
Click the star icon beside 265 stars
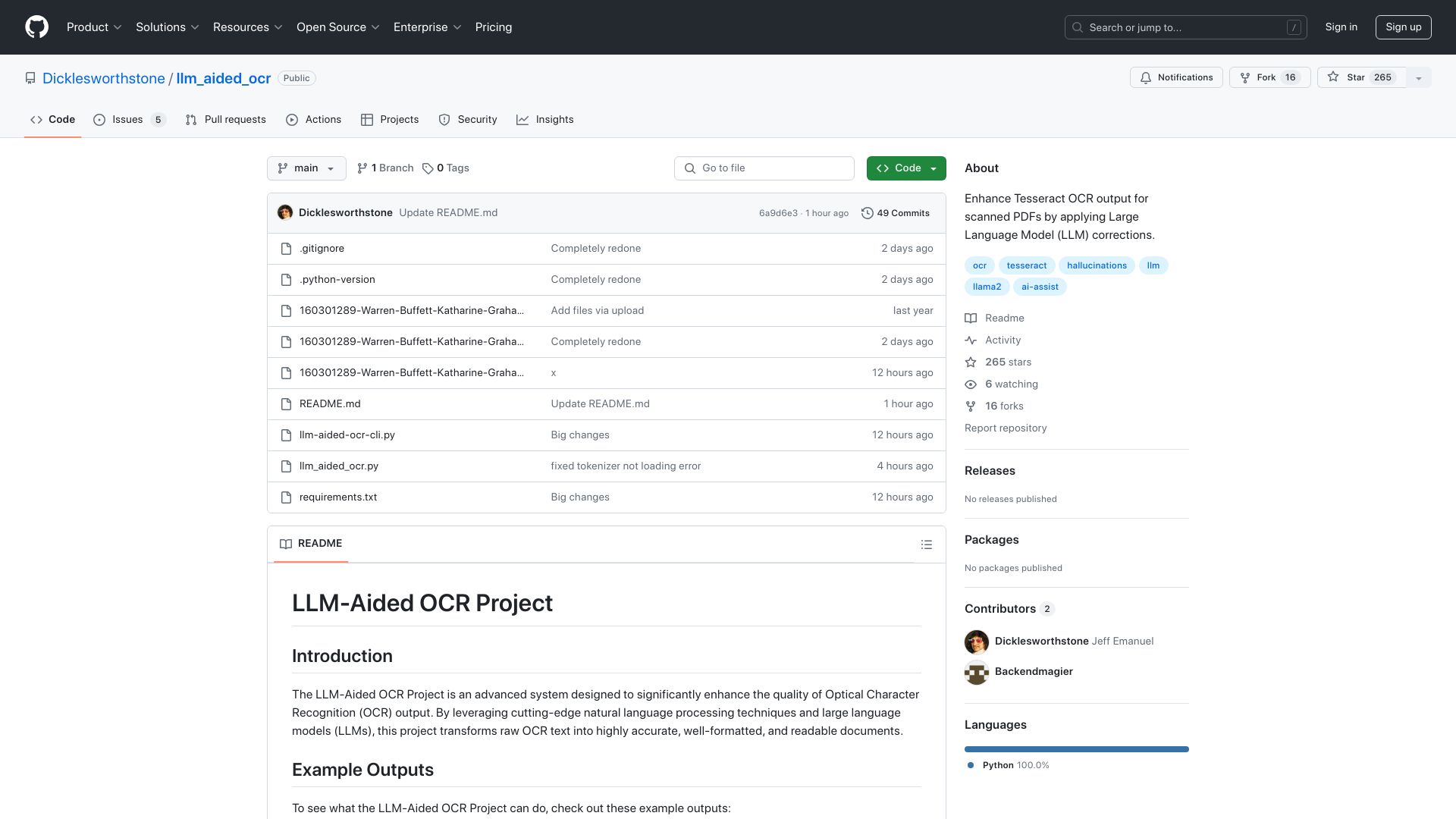[x=971, y=362]
